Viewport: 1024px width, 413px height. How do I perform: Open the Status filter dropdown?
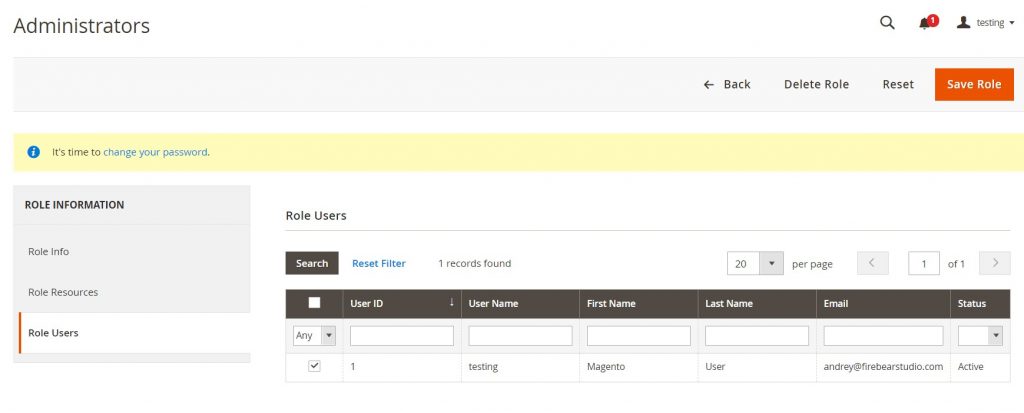(x=980, y=336)
